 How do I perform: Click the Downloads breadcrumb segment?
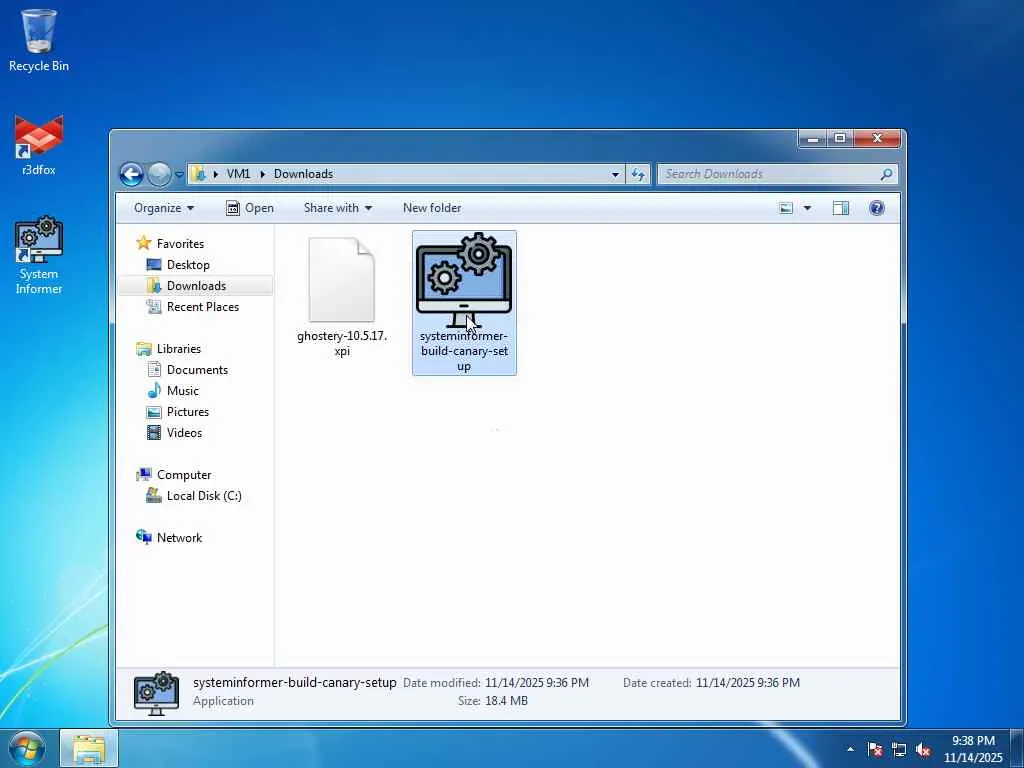pyautogui.click(x=303, y=174)
